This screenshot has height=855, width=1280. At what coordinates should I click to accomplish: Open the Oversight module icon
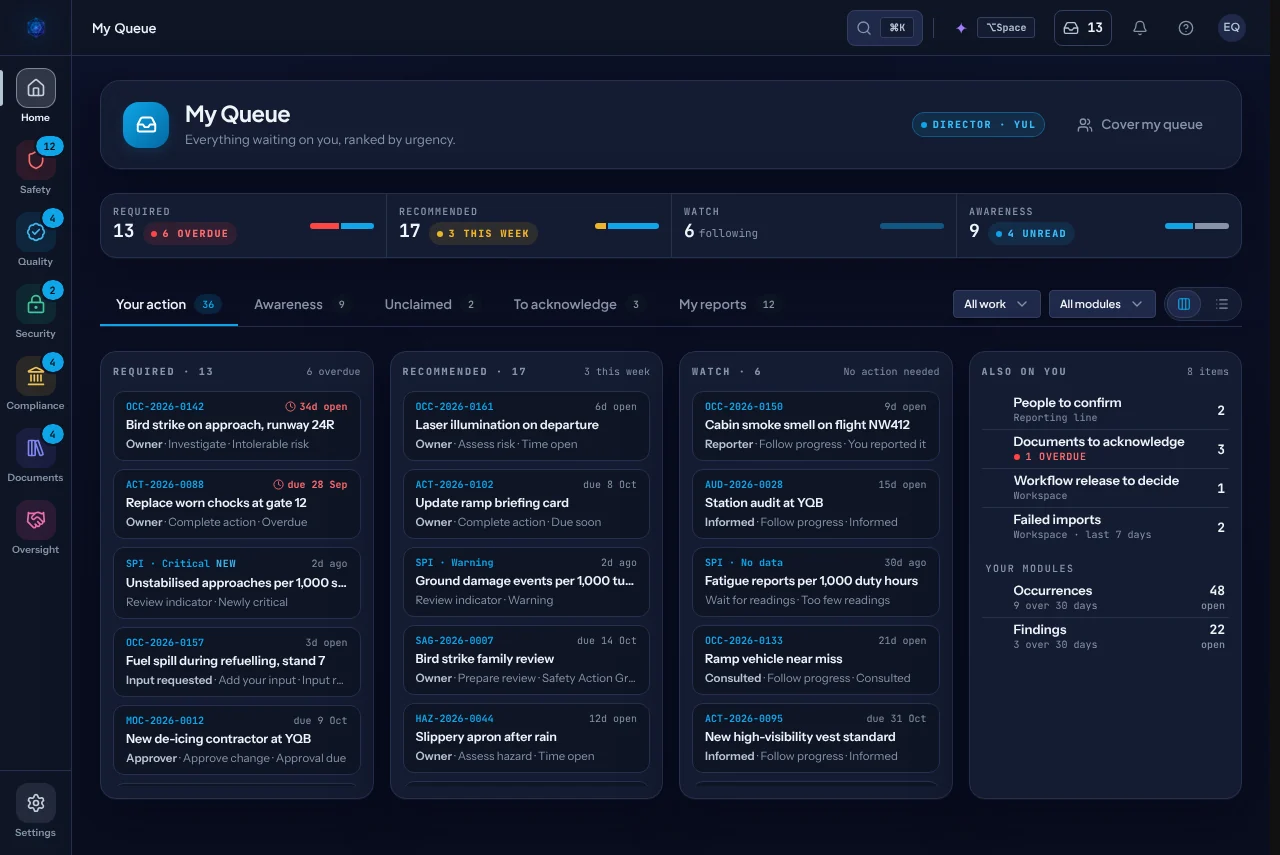click(36, 520)
